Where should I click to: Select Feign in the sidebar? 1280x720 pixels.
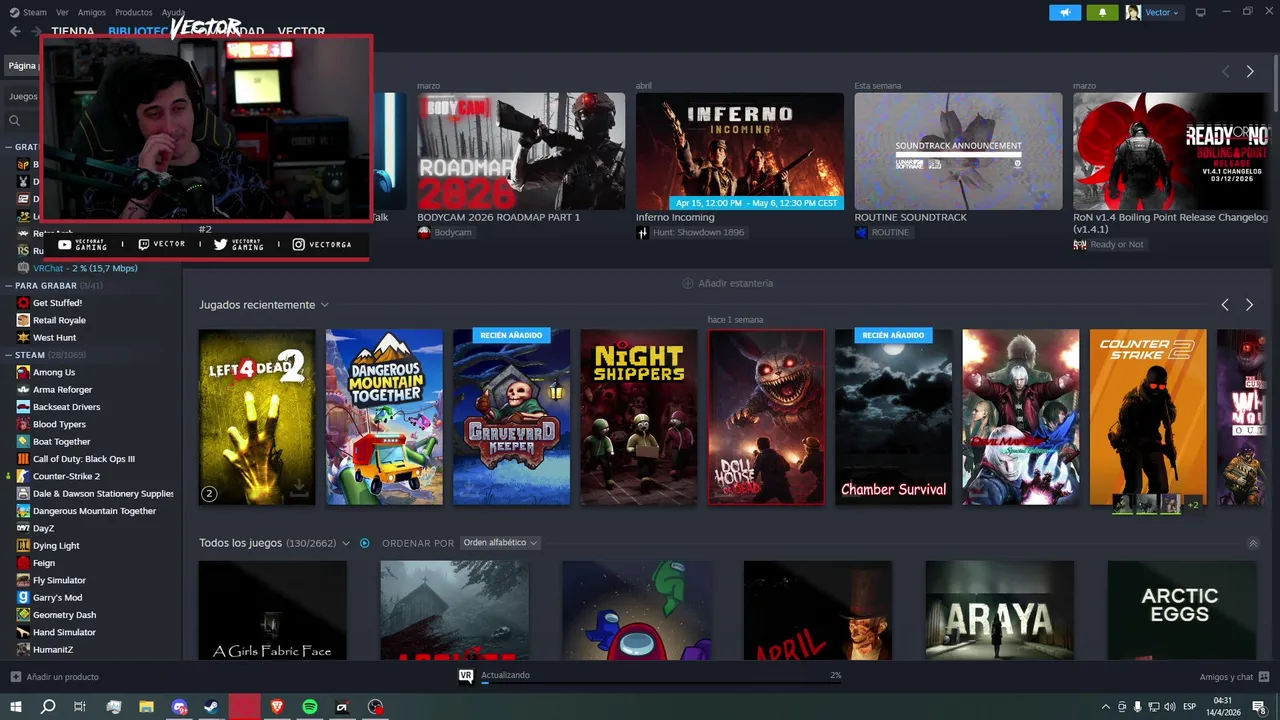pos(44,563)
